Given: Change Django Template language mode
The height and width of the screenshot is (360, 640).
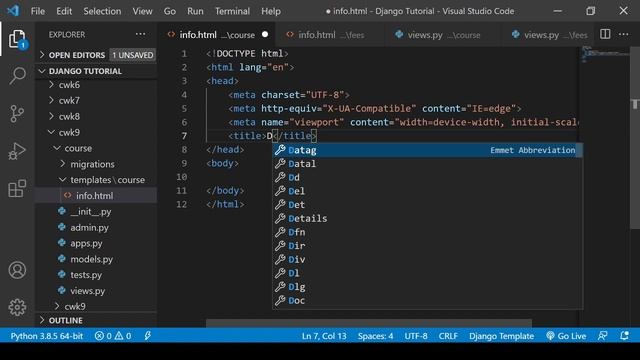Looking at the screenshot, I should [x=501, y=336].
